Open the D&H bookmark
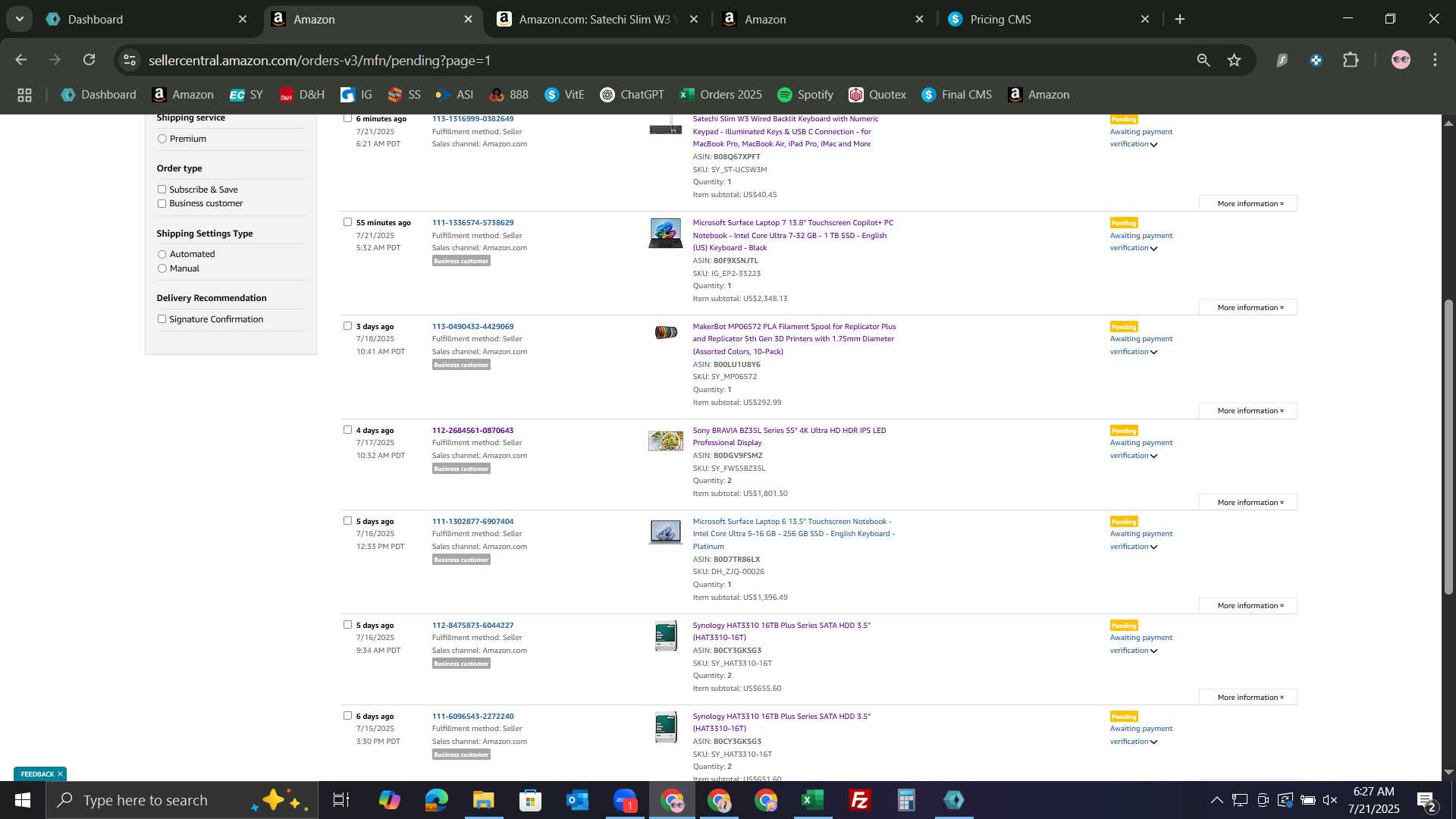Screen dimensions: 1456x819 [302, 95]
